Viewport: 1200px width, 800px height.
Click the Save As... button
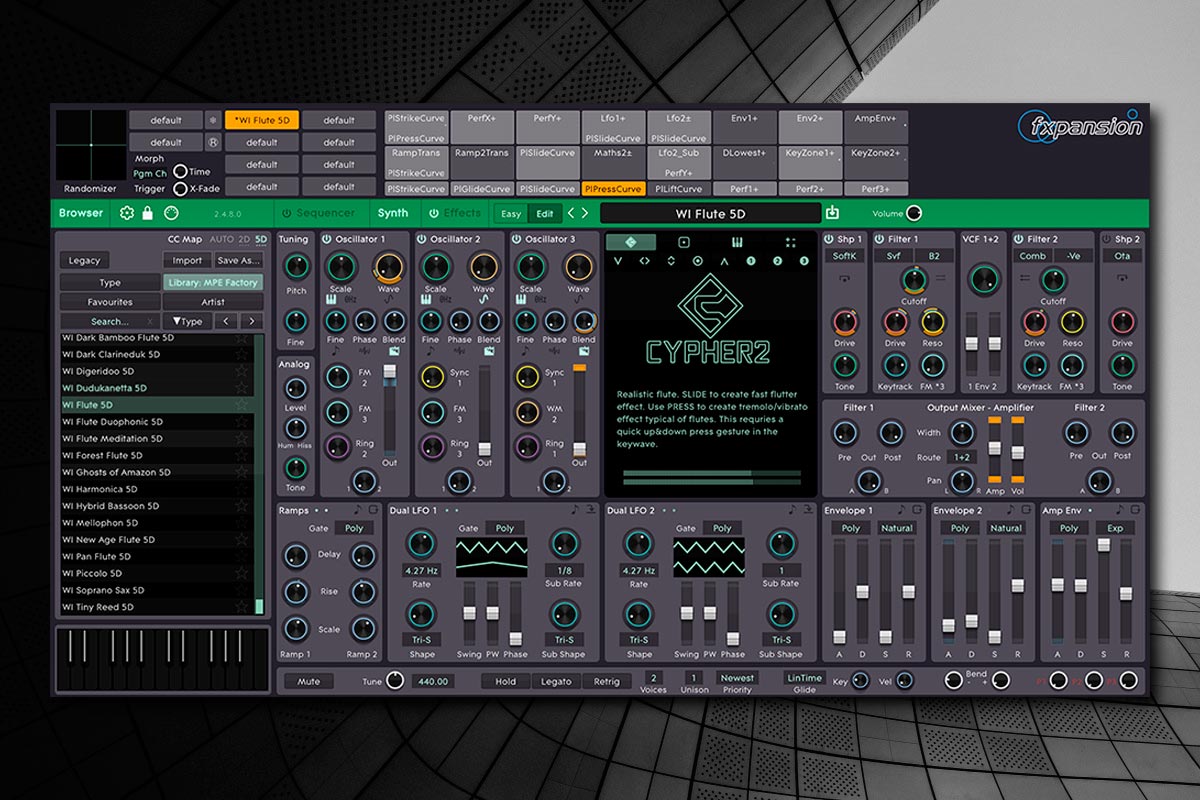click(x=240, y=261)
